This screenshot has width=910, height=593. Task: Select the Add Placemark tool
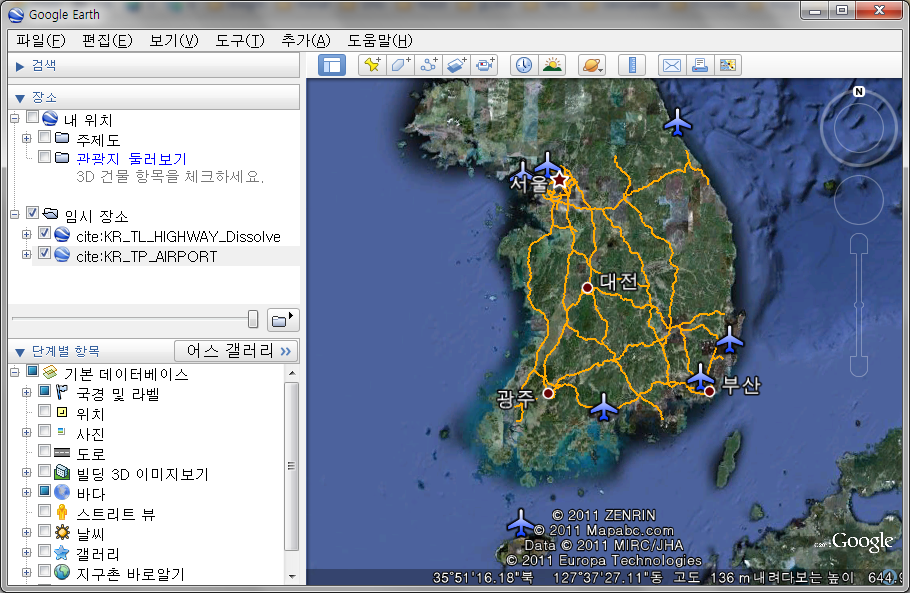coord(371,64)
